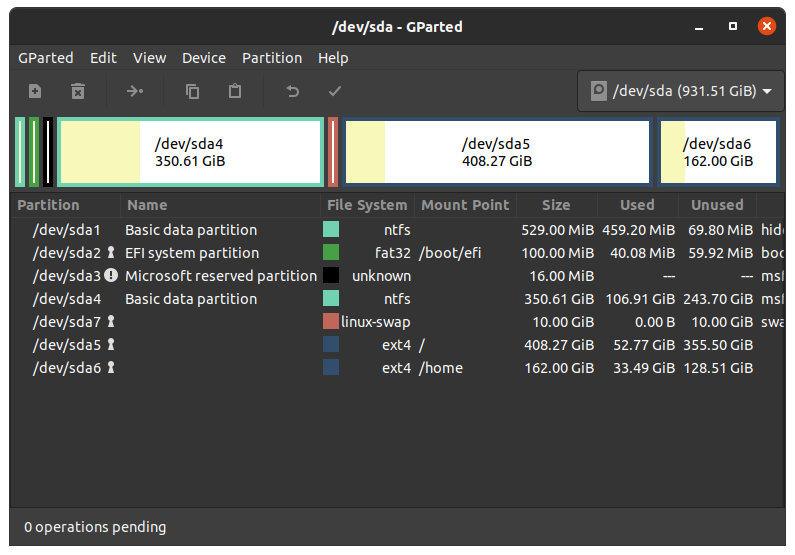This screenshot has height=555, width=795.
Task: Click the resize/move partition icon
Action: tap(135, 91)
